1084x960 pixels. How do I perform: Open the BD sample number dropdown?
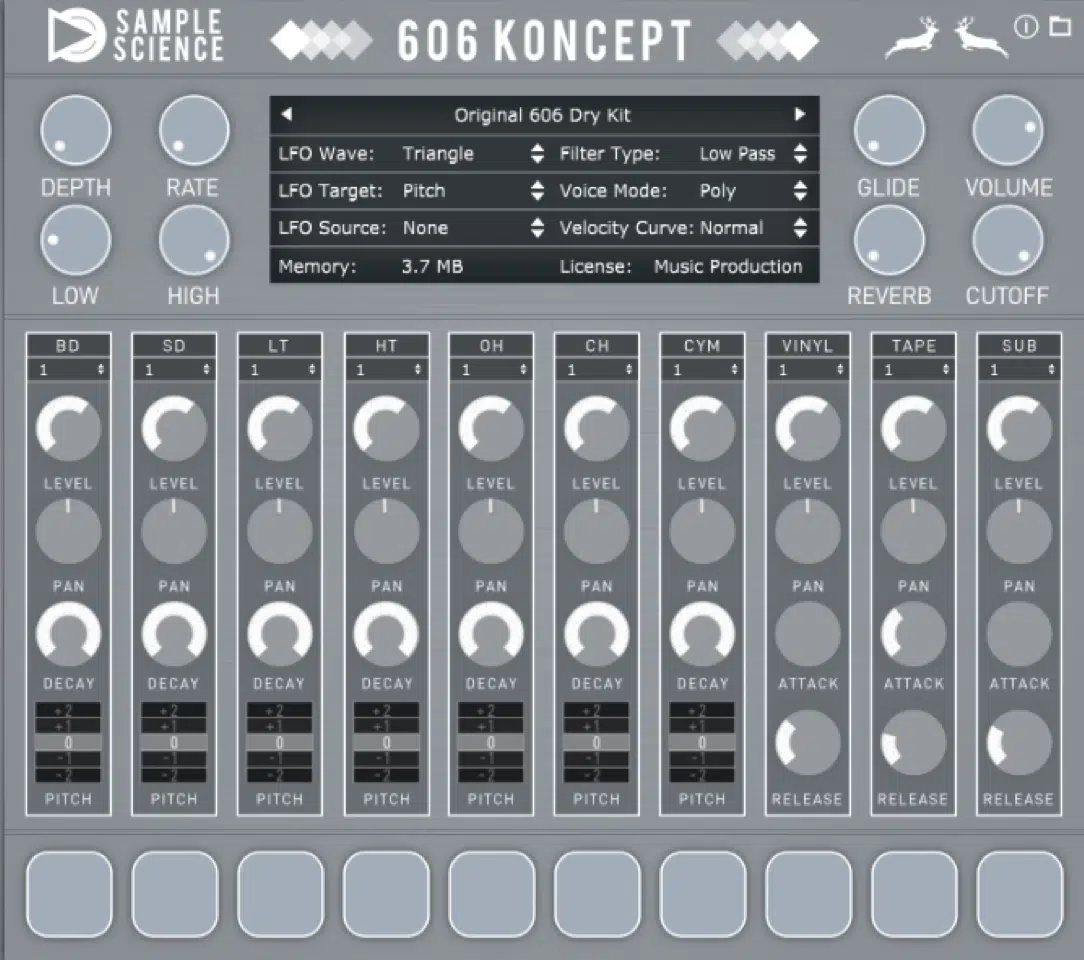[69, 370]
